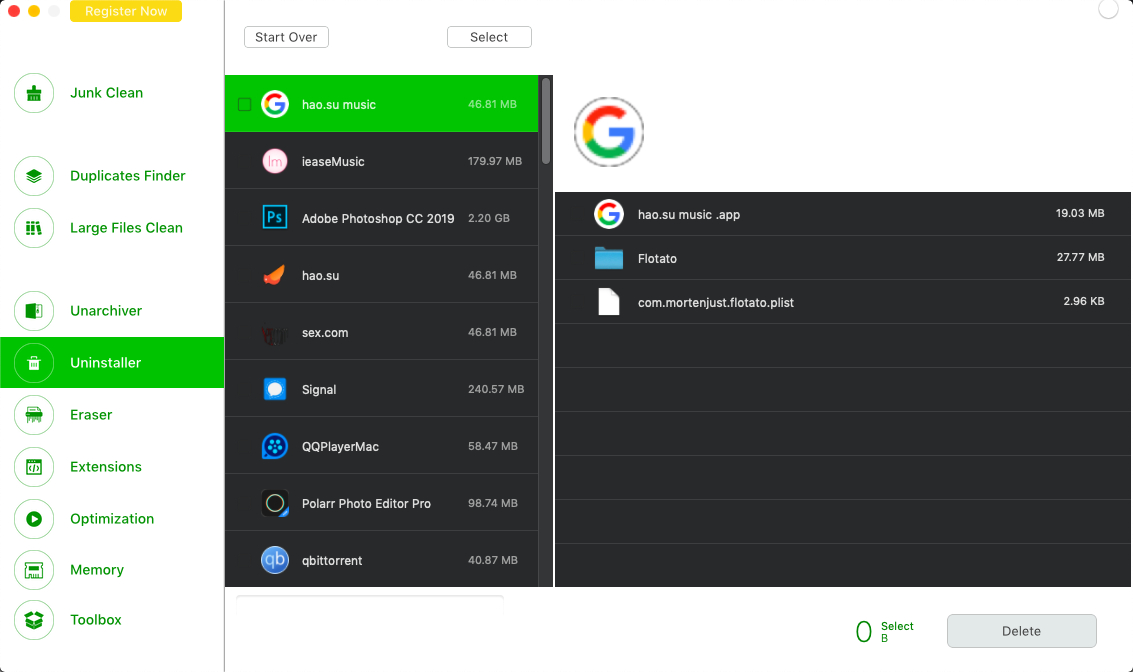Click the 2.96 KB size value
This screenshot has width=1133, height=672.
1084,301
